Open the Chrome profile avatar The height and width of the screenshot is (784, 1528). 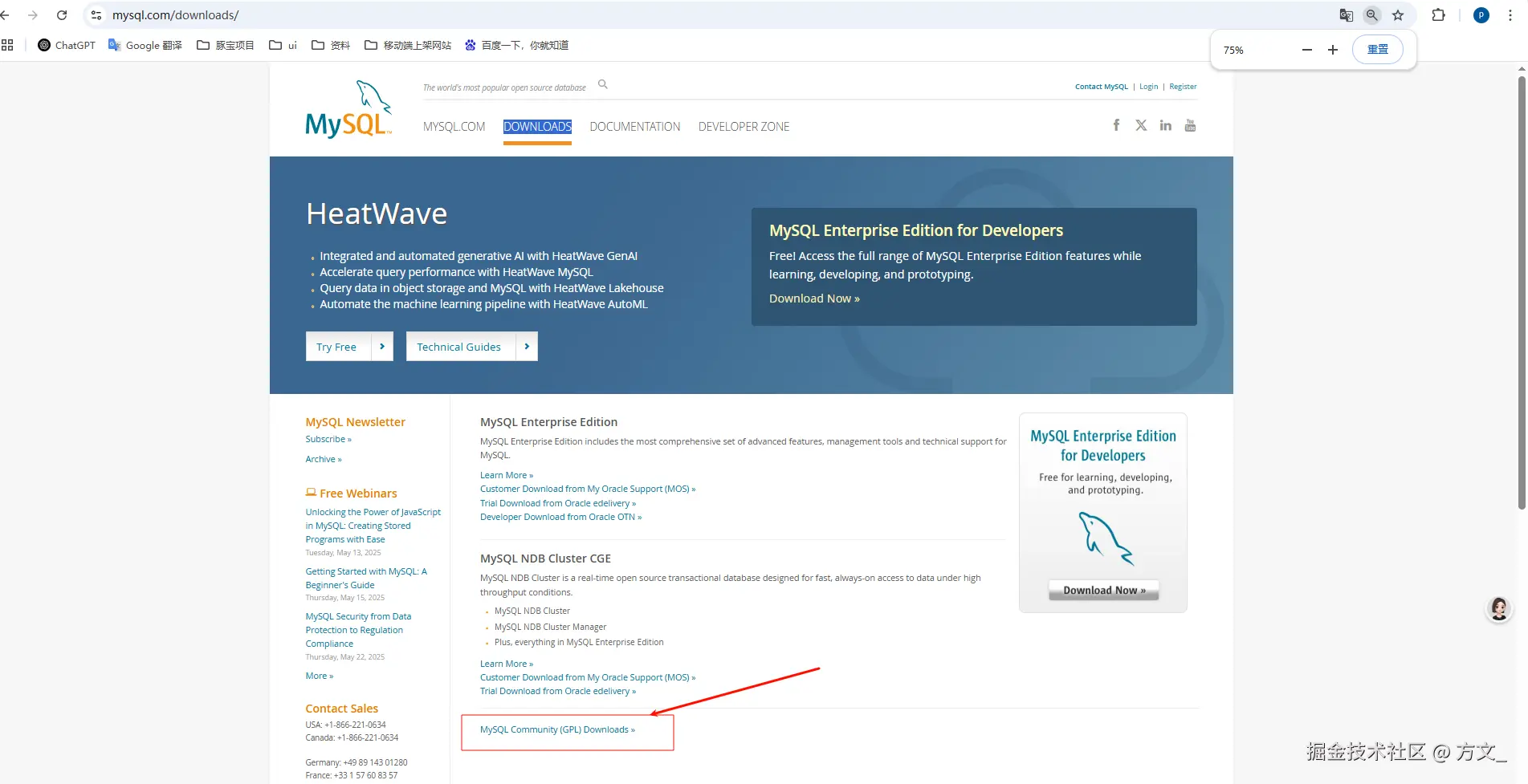tap(1481, 15)
